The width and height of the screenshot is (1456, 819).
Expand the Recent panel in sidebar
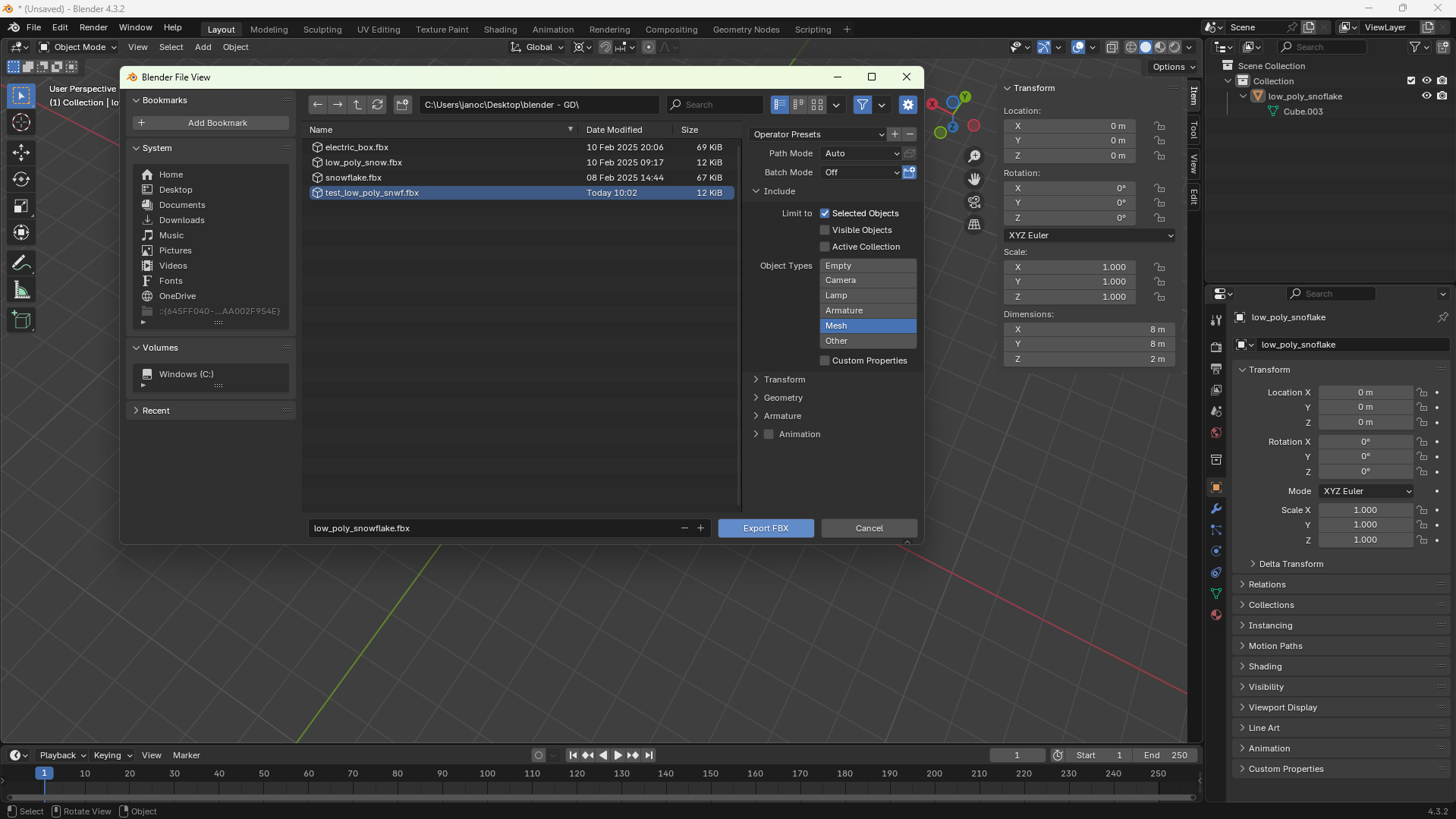pyautogui.click(x=156, y=411)
